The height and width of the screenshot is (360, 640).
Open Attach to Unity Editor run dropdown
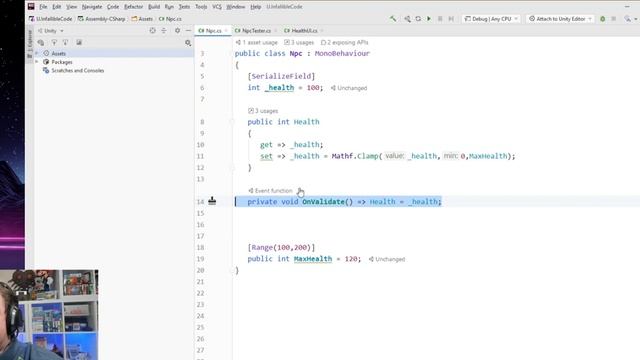click(560, 19)
